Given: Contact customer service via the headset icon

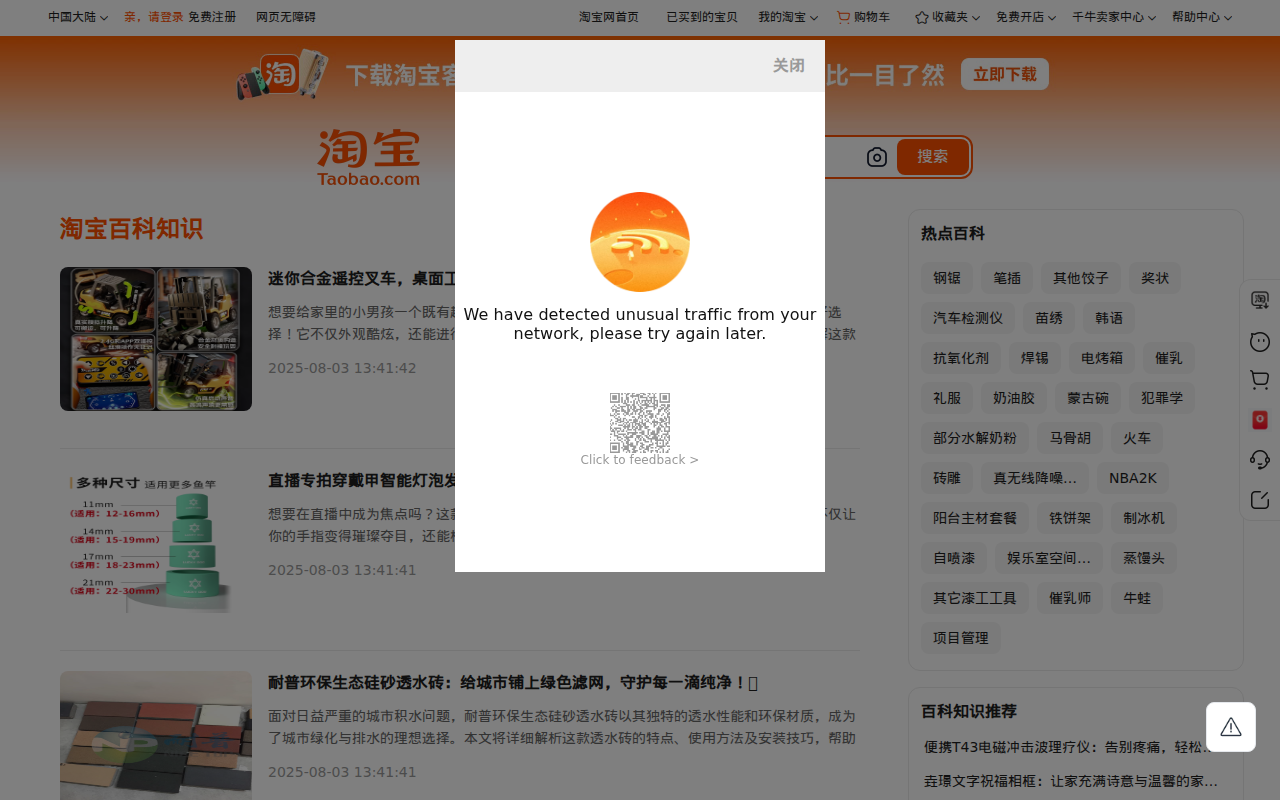Looking at the screenshot, I should pyautogui.click(x=1259, y=459).
